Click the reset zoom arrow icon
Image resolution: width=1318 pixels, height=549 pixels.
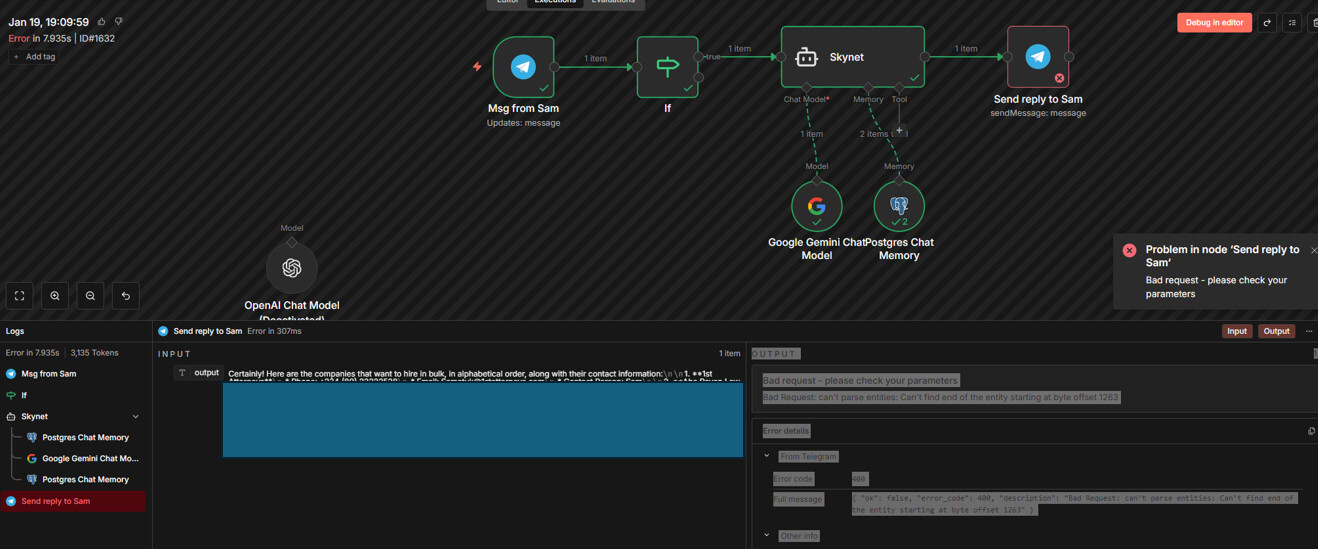pos(126,296)
